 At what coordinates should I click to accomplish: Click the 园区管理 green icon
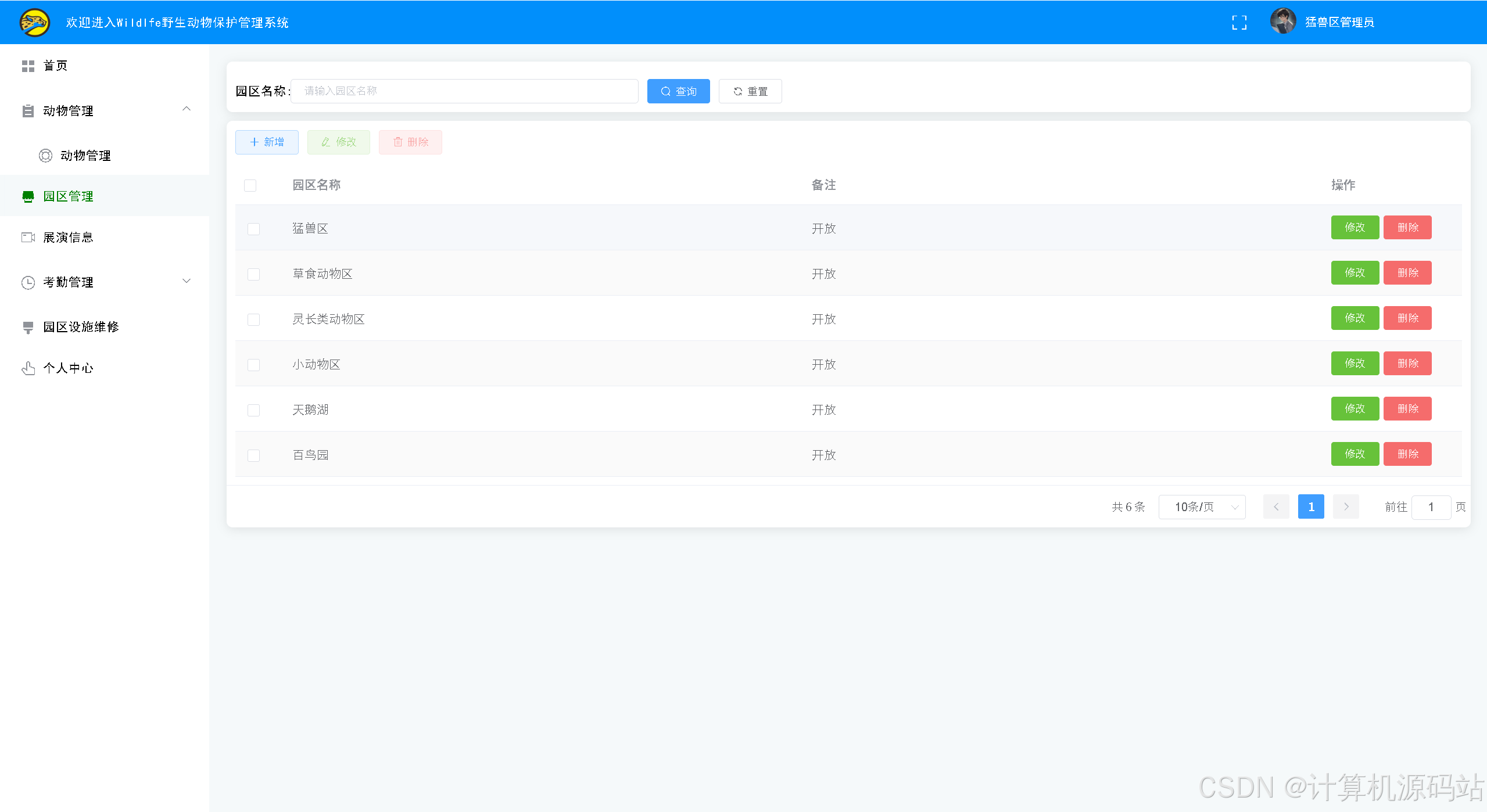click(x=28, y=197)
